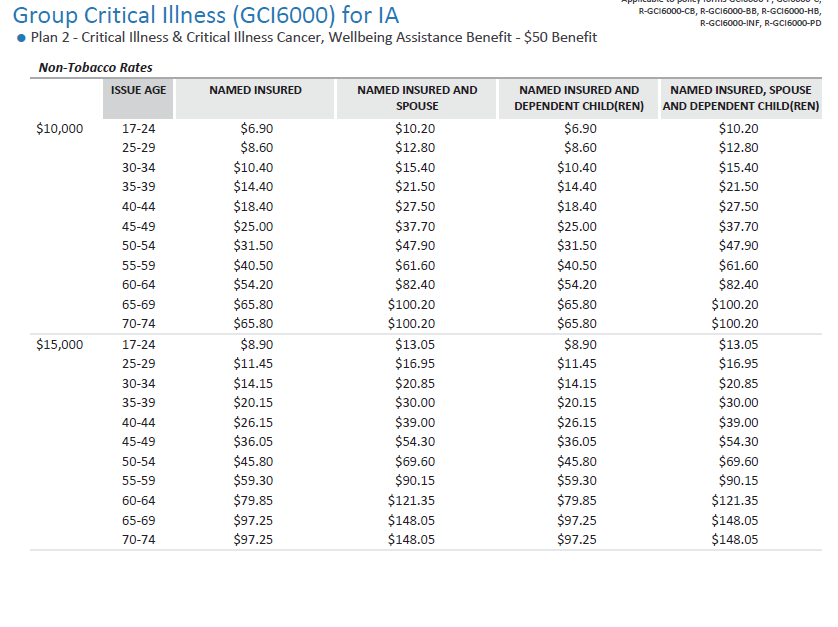The width and height of the screenshot is (838, 627).
Task: Click $47.90 in Named Insured and Spouse column
Action: [x=415, y=246]
